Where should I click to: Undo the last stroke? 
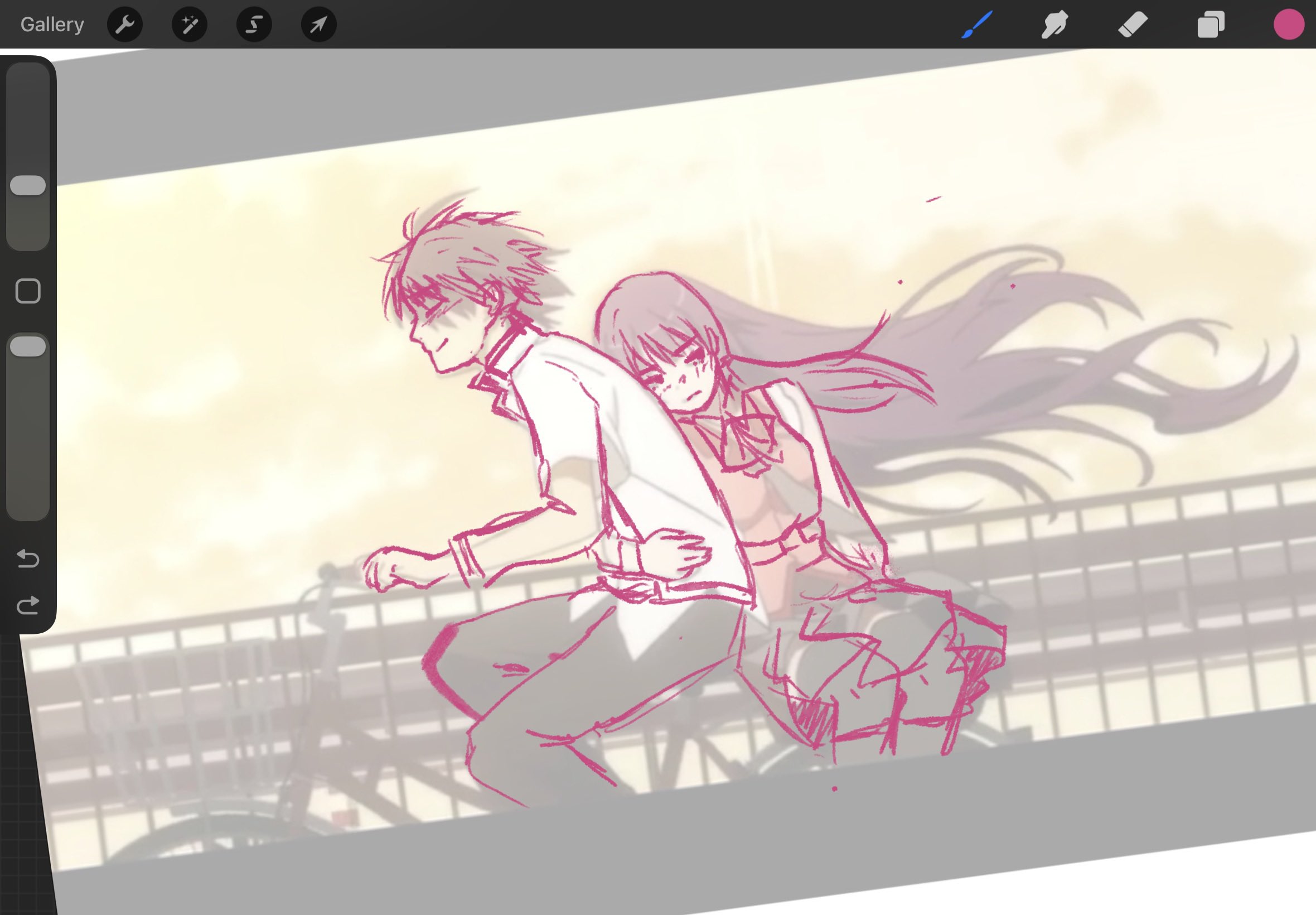(28, 558)
